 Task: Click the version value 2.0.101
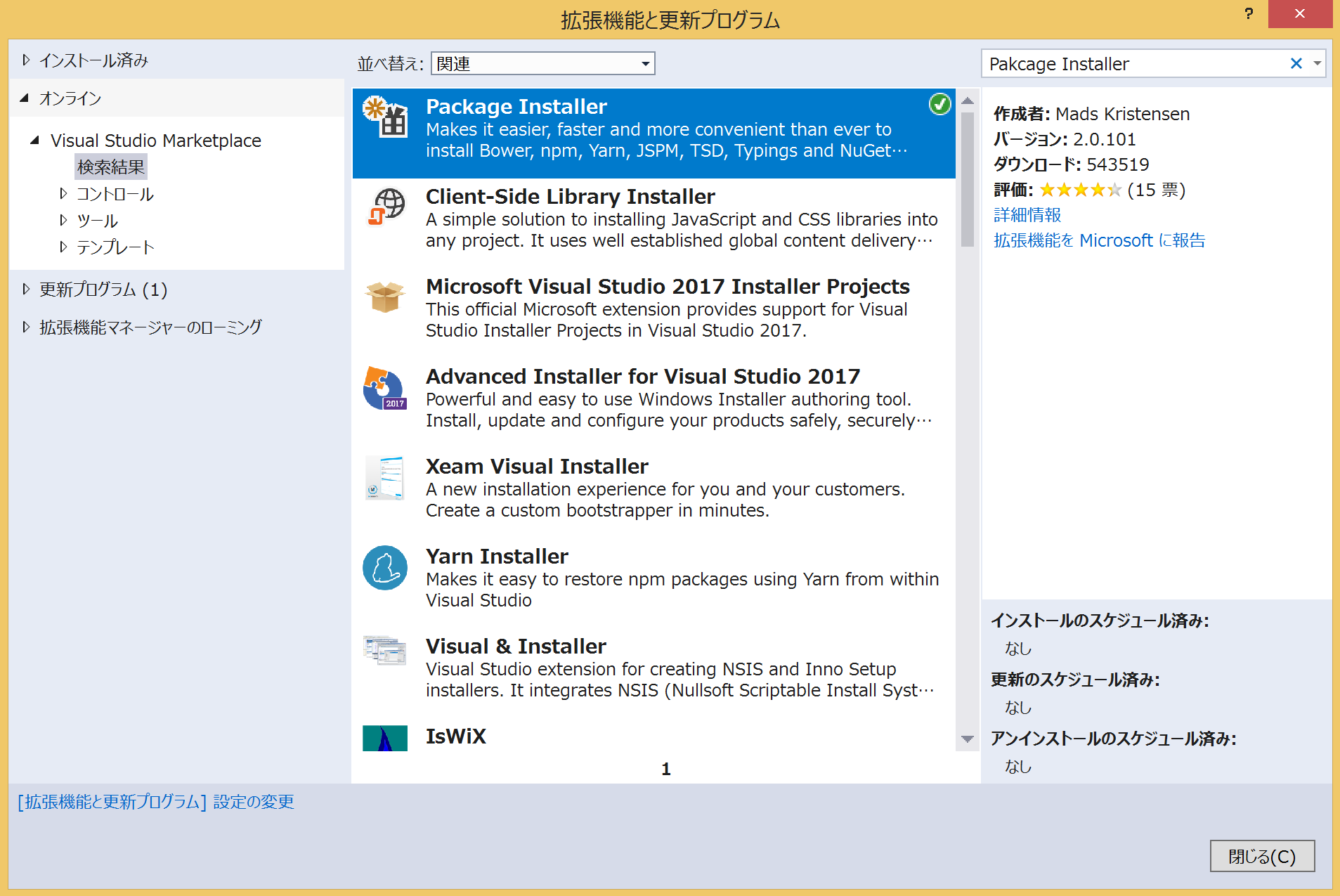click(x=1104, y=139)
